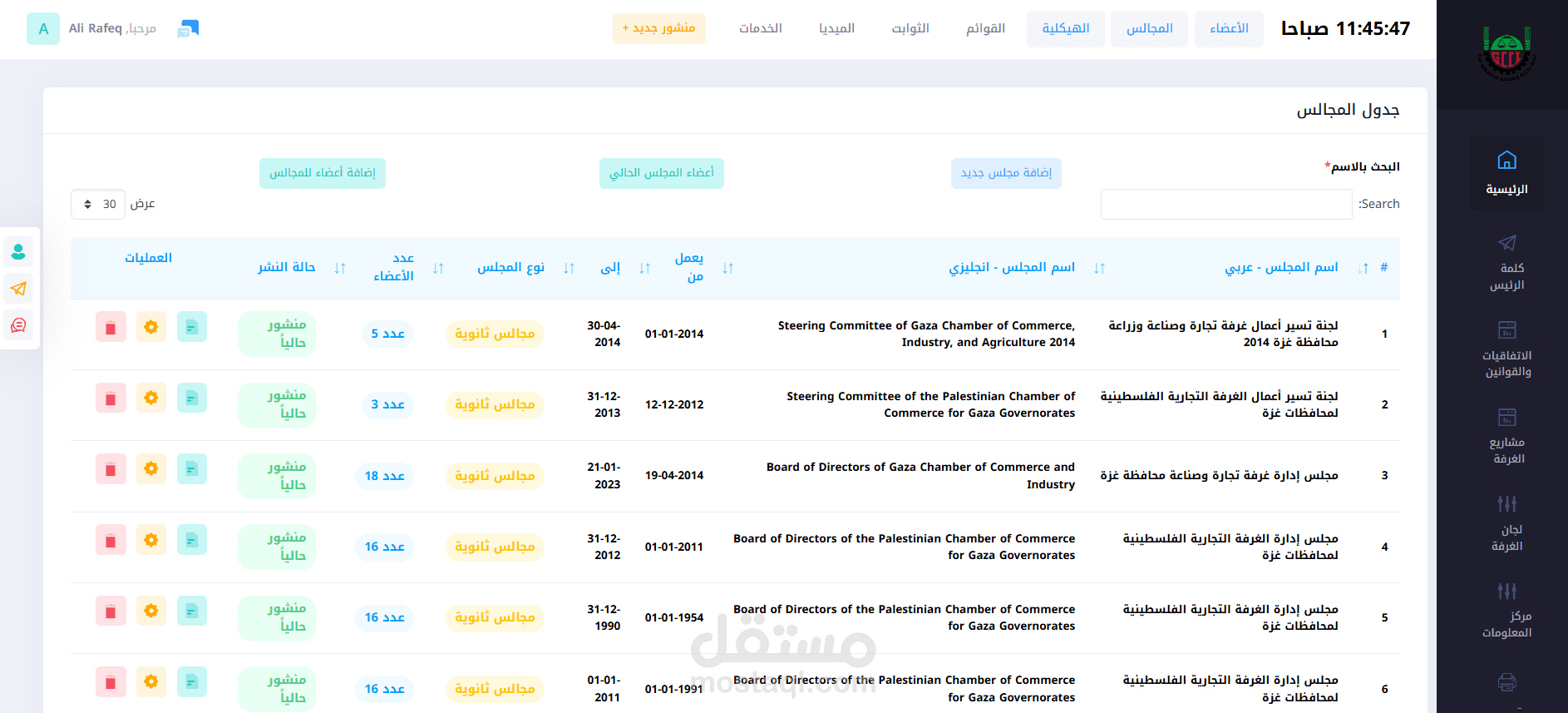Image resolution: width=1568 pixels, height=713 pixels.
Task: Open the document icon for council row 6
Action: [192, 682]
